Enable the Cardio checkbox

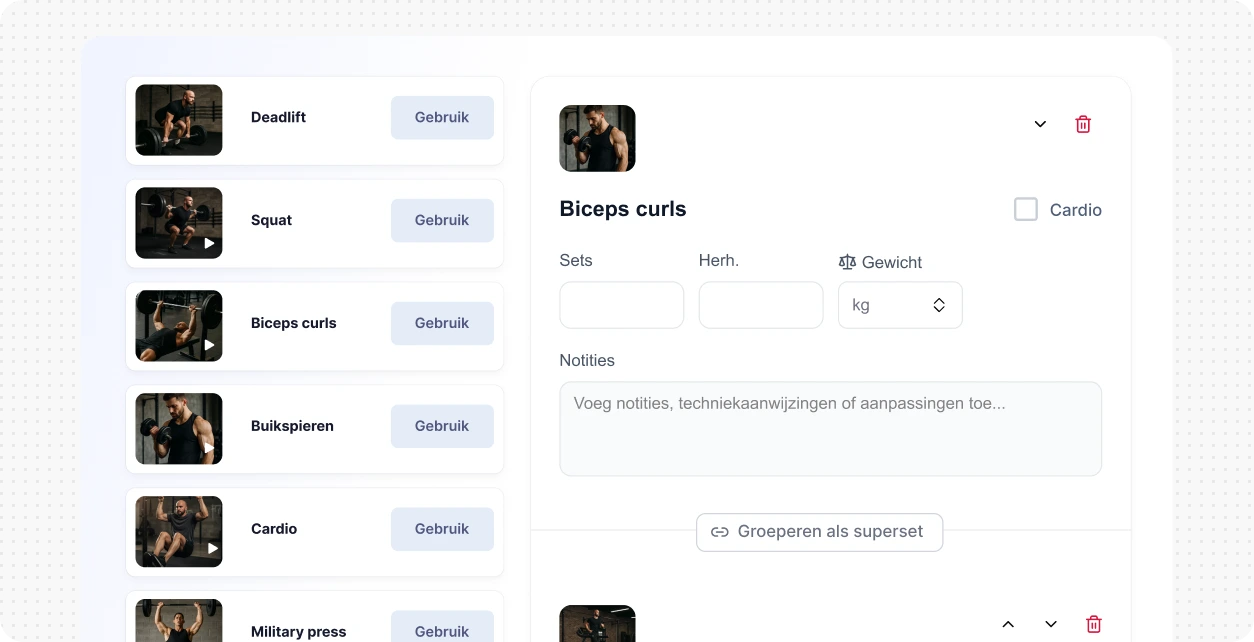click(1026, 209)
